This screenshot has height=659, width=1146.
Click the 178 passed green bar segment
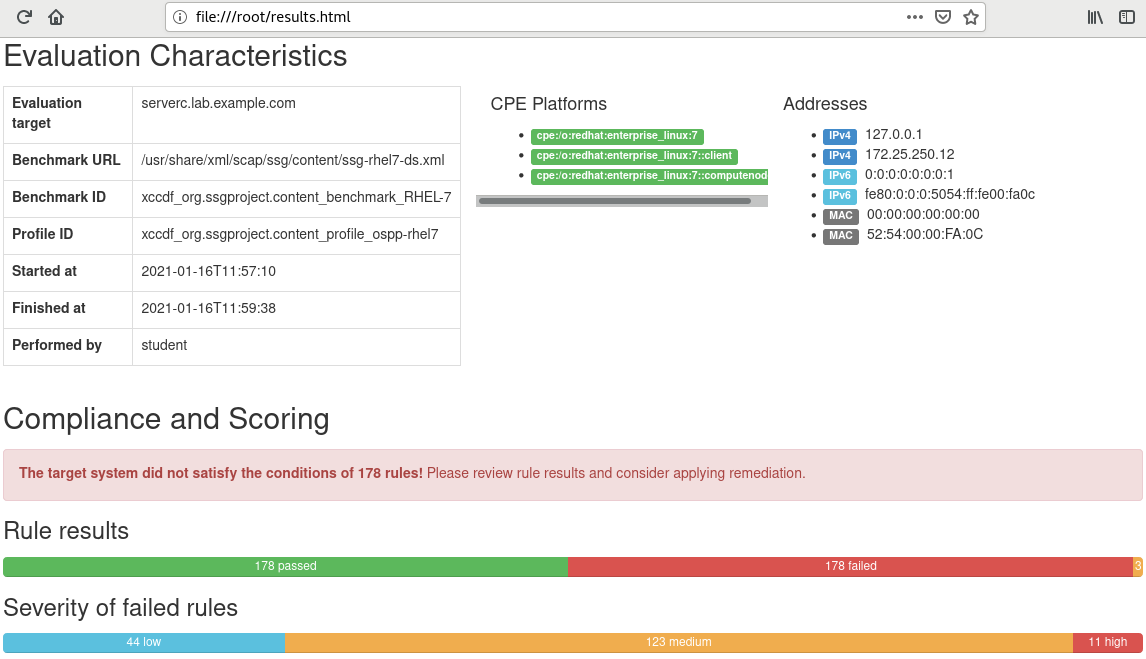click(285, 566)
